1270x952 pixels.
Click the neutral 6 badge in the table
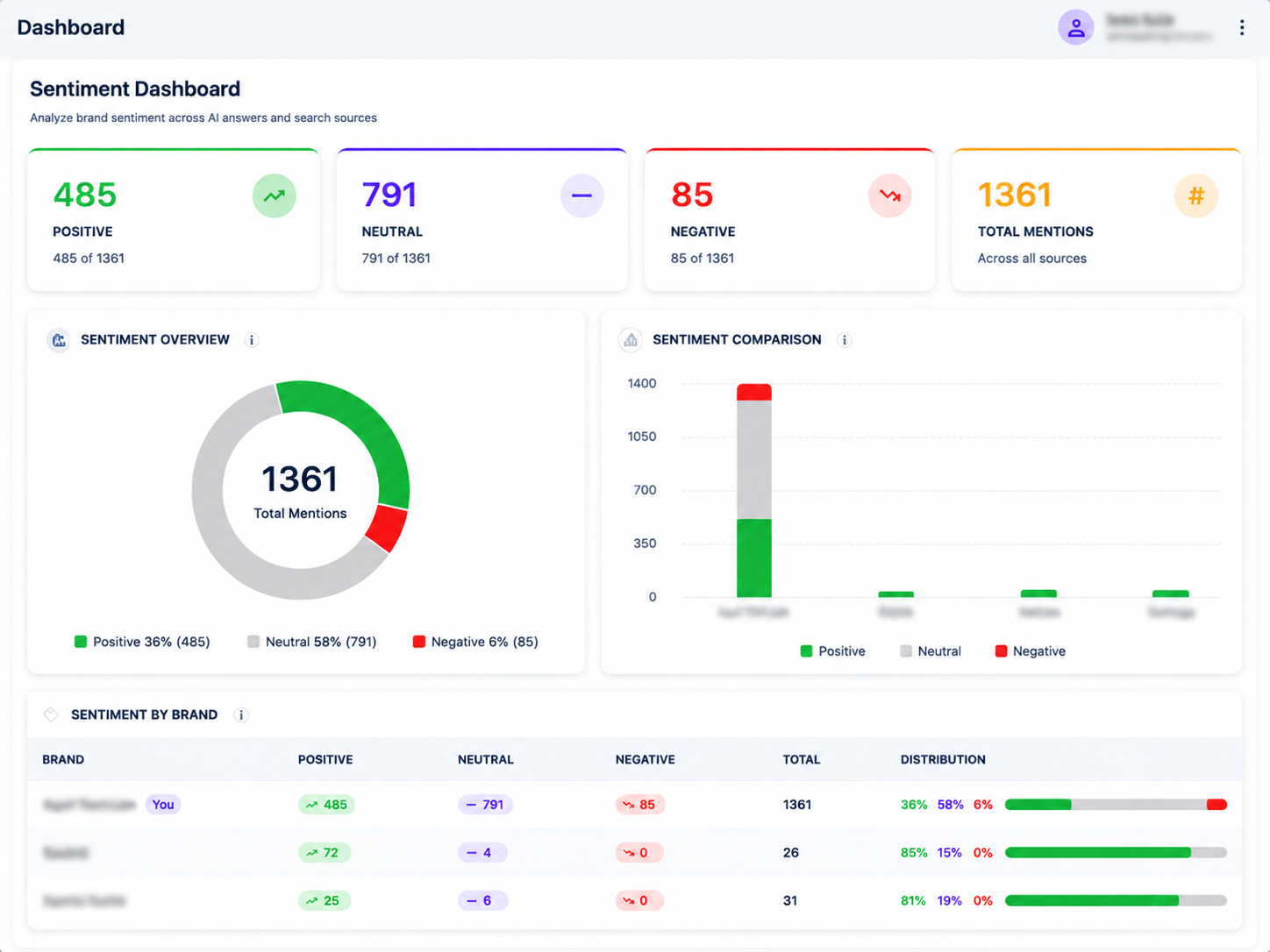pos(482,901)
